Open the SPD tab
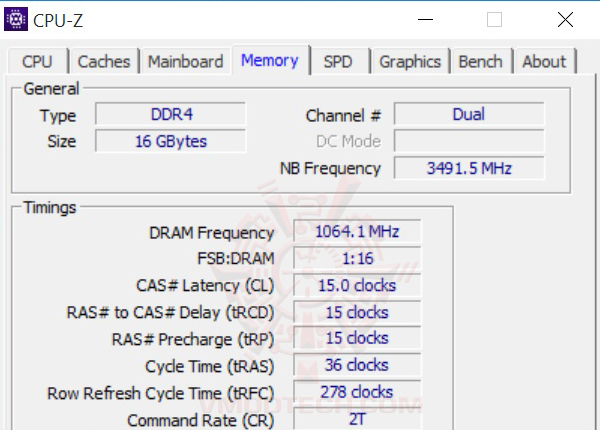Viewport: 600px width, 430px height. pyautogui.click(x=338, y=61)
